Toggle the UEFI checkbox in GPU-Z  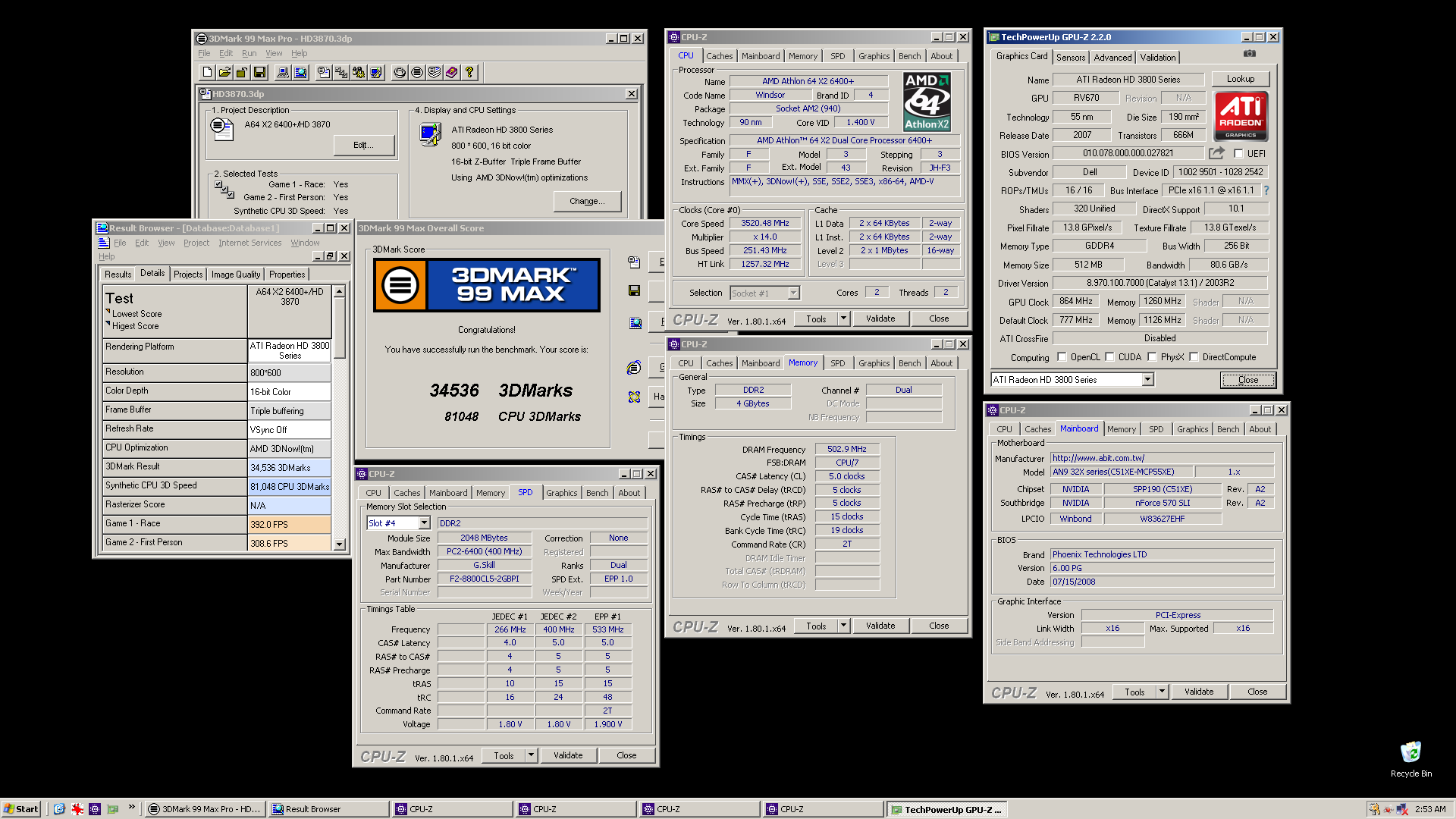point(1238,154)
